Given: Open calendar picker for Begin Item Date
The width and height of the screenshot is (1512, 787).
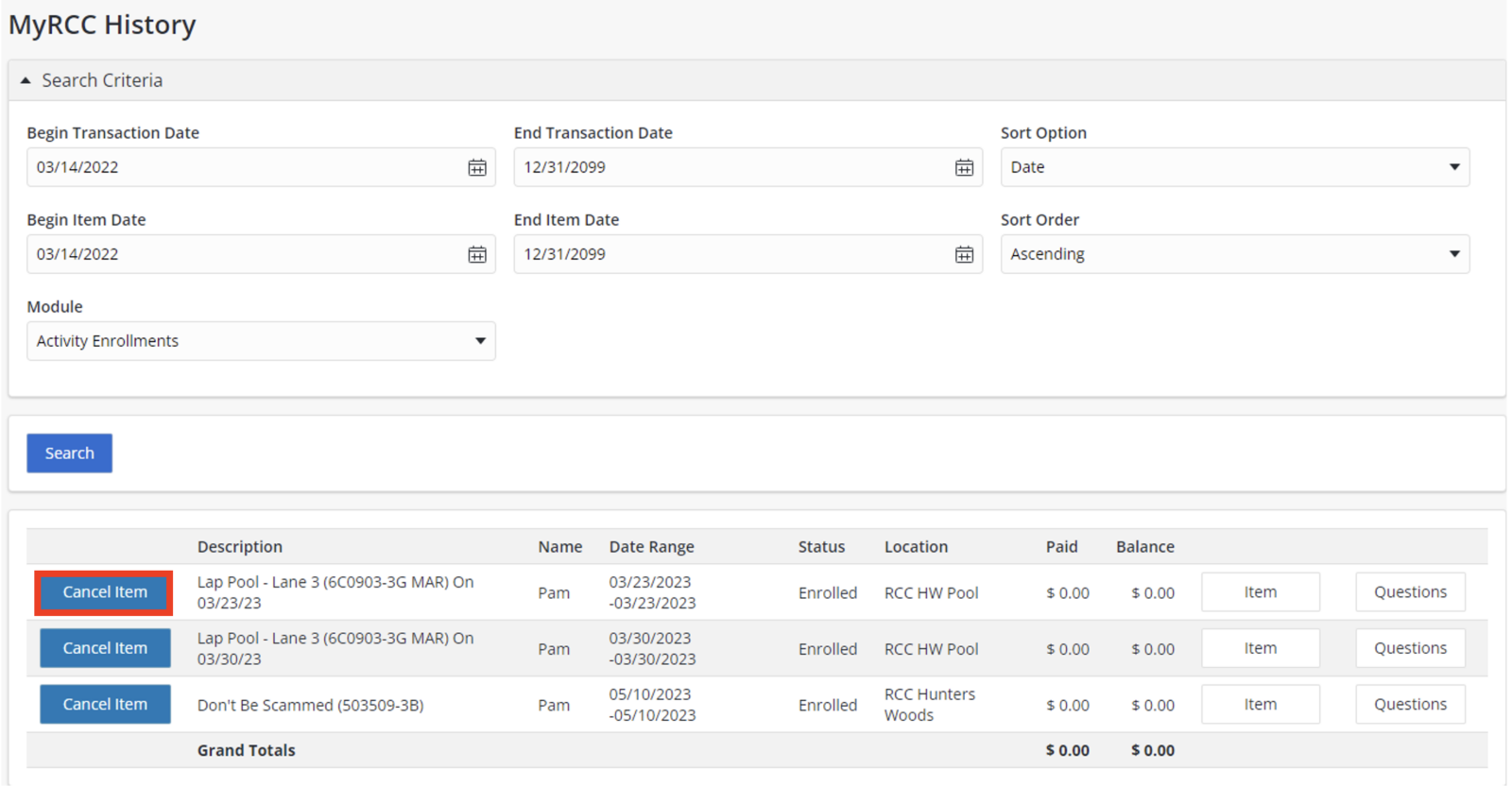Looking at the screenshot, I should [x=477, y=254].
